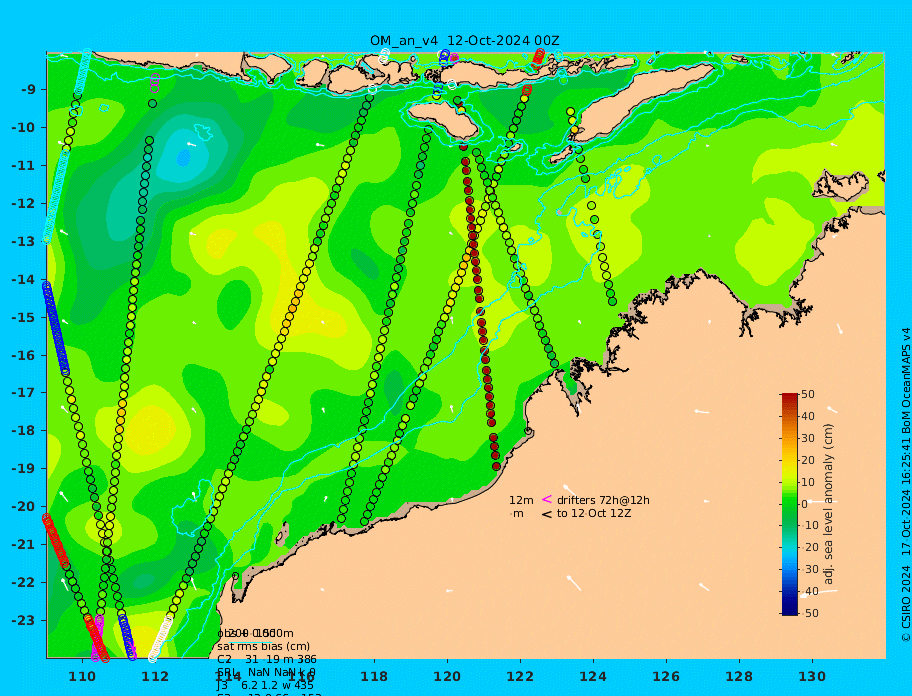Click longitude axis label '118'

(374, 677)
